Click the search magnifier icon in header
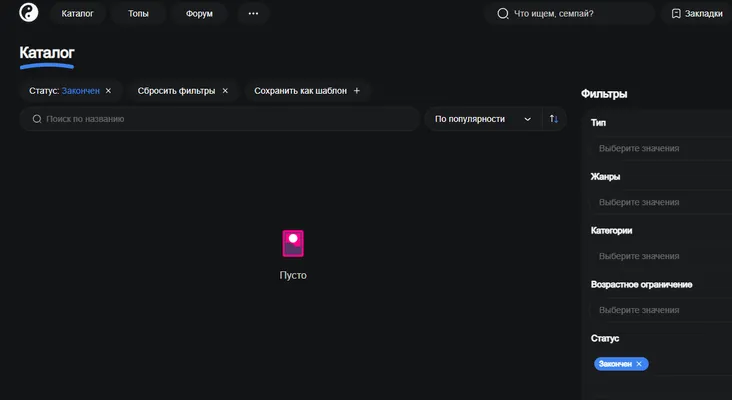This screenshot has height=400, width=732. (502, 14)
